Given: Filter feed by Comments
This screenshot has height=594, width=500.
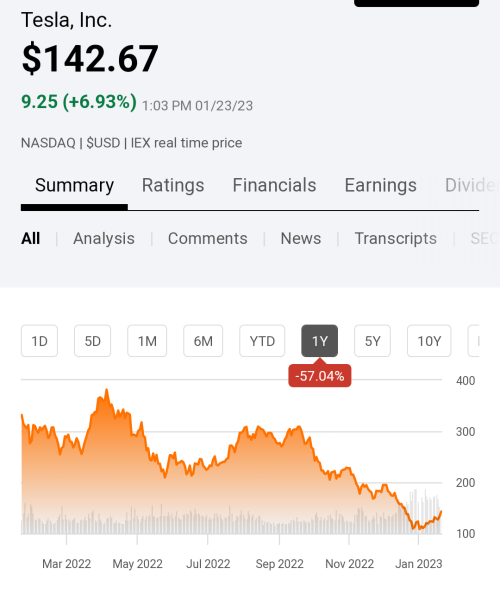Looking at the screenshot, I should click(208, 239).
